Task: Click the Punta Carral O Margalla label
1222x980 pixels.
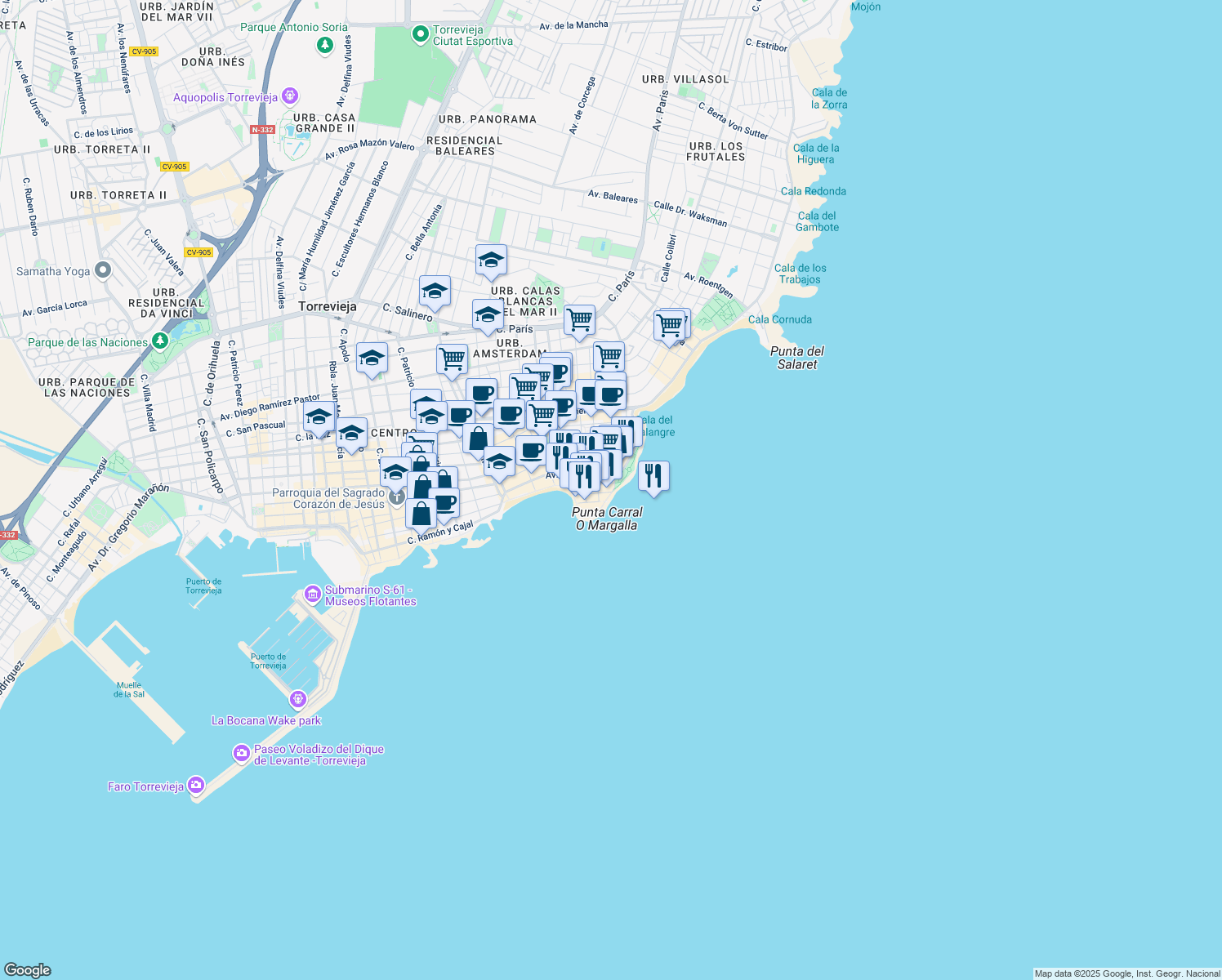Action: click(x=607, y=519)
